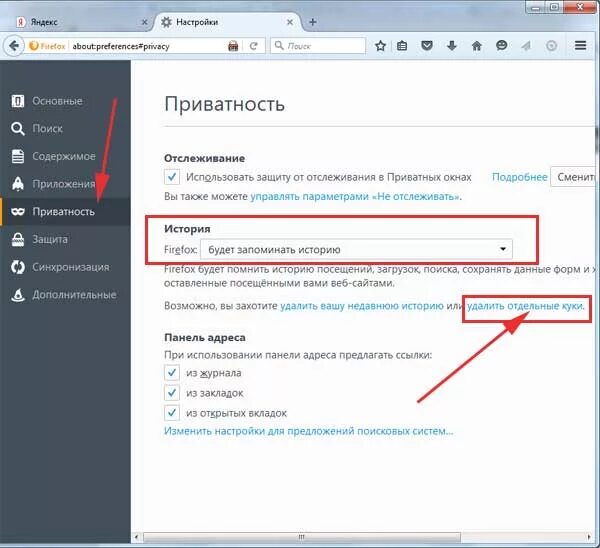The image size is (600, 548).
Task: Go to the Home page icon
Action: click(x=476, y=46)
